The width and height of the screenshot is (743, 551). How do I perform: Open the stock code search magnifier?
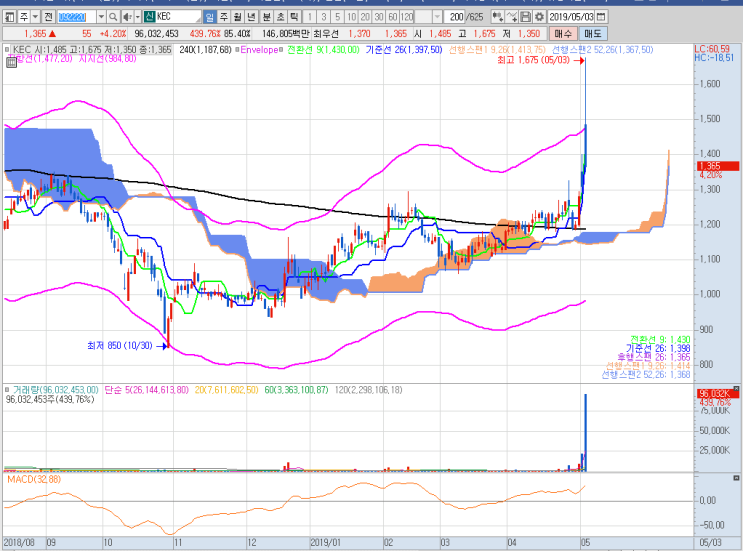113,17
